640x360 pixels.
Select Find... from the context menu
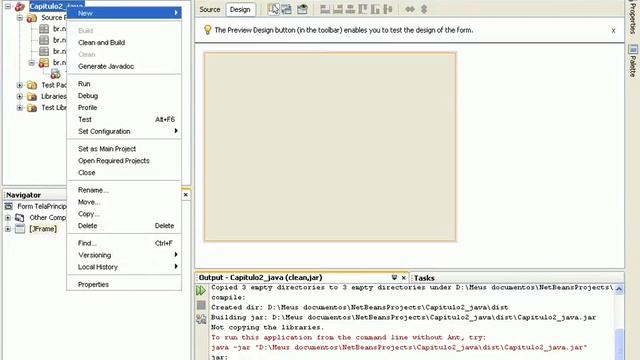point(124,243)
